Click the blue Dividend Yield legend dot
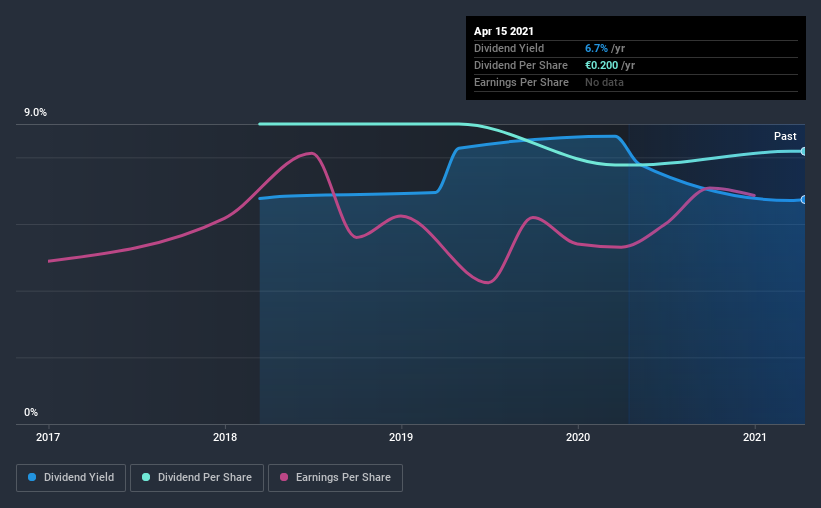Viewport: 821px width, 508px height. pos(32,477)
